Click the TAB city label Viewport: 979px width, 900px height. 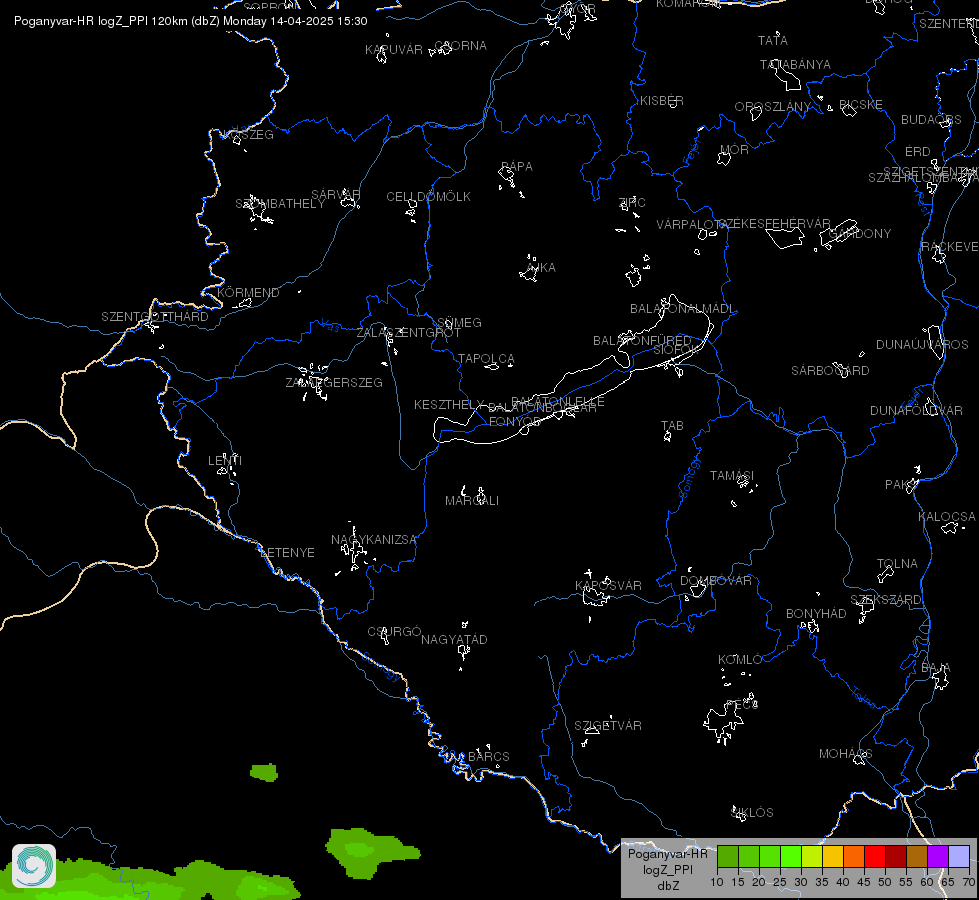(672, 425)
